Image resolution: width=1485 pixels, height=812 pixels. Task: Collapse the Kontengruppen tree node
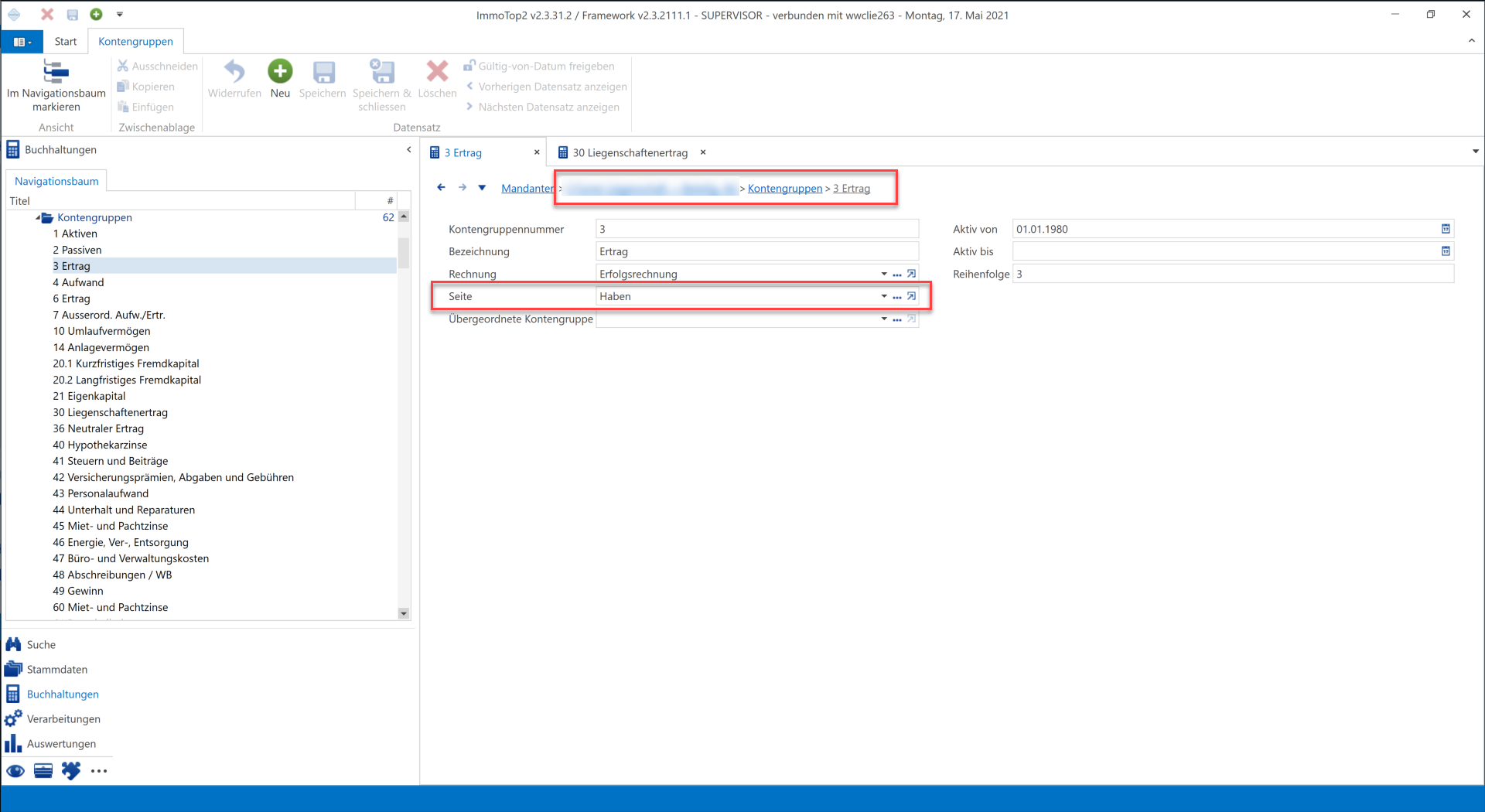tap(38, 218)
